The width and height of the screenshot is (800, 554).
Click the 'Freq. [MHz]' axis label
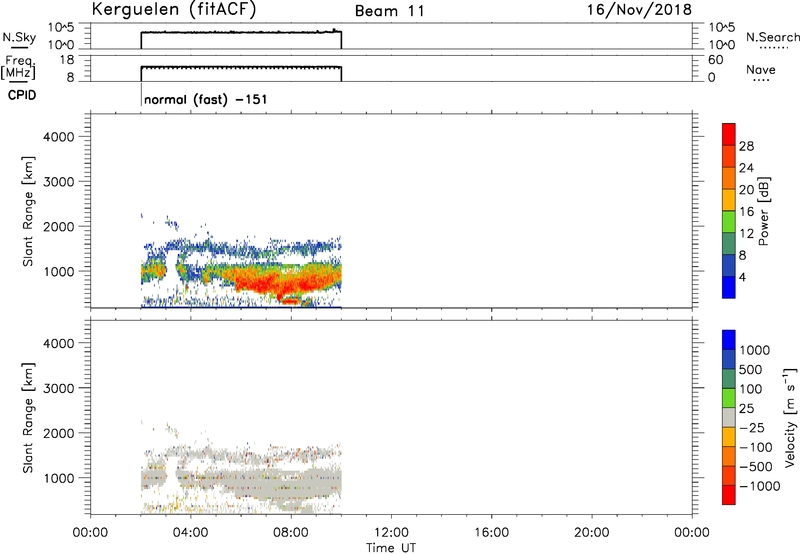18,67
